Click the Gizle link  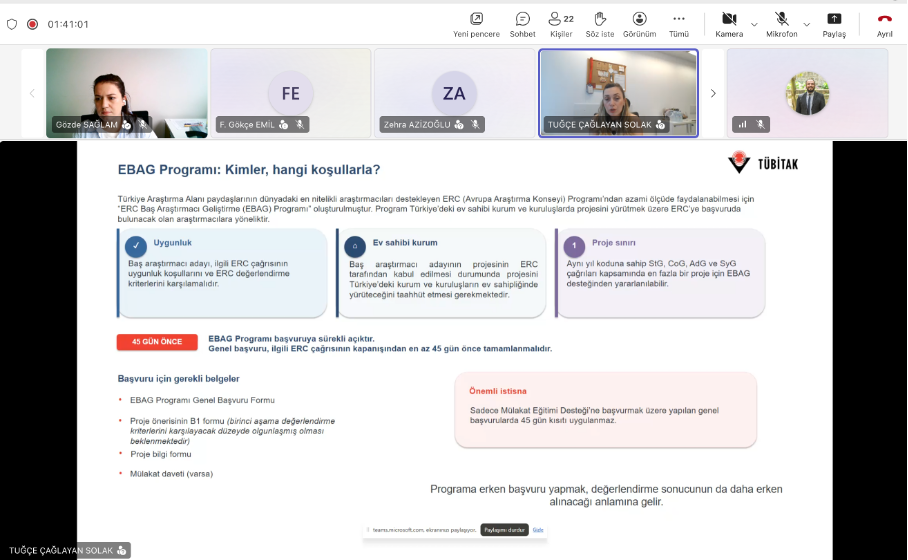coord(538,530)
